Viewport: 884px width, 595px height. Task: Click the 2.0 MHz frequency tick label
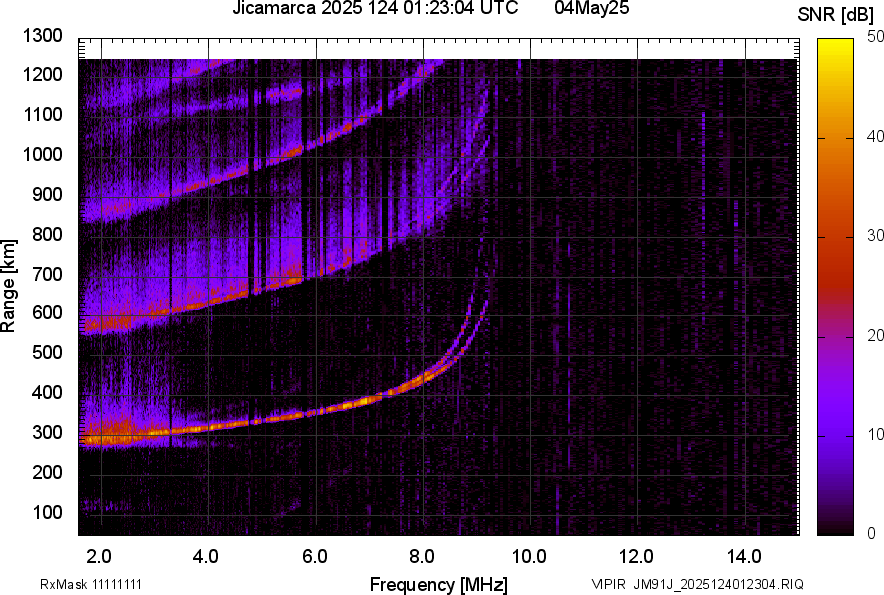tap(99, 557)
